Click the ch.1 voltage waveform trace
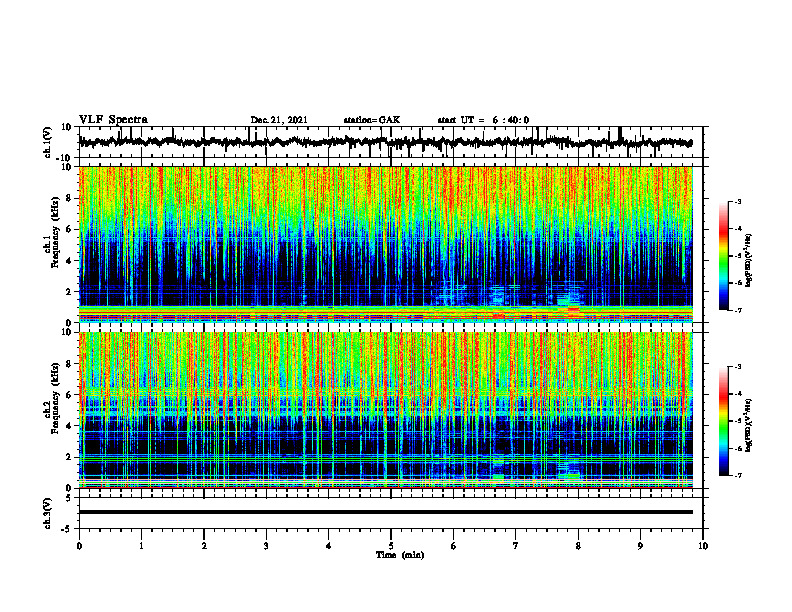The width and height of the screenshot is (792, 612). coord(385,142)
